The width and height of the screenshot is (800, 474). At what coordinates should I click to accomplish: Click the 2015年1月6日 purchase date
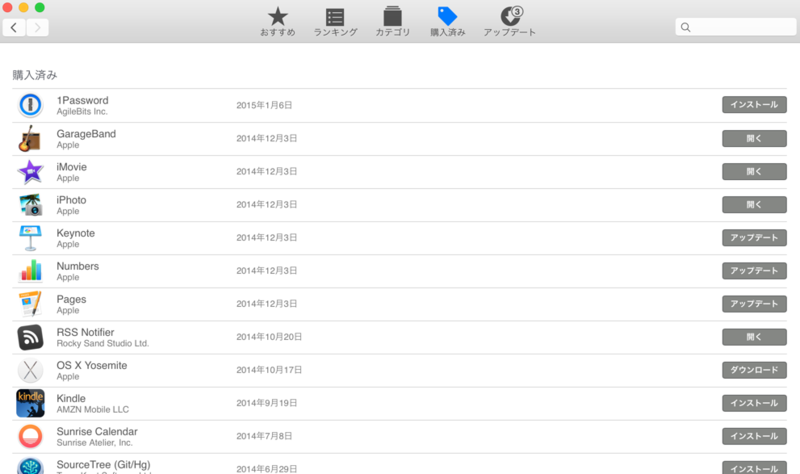264,105
